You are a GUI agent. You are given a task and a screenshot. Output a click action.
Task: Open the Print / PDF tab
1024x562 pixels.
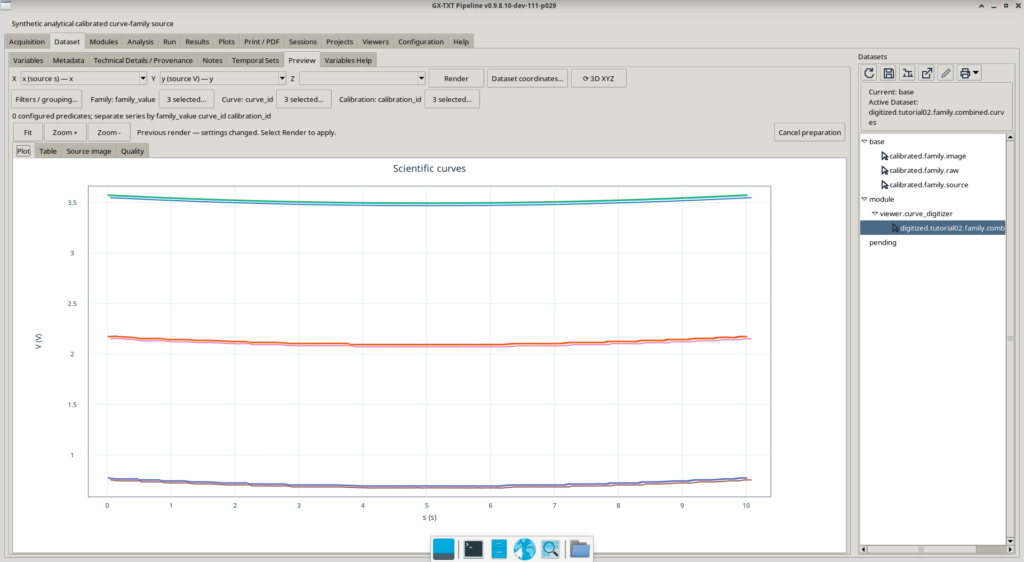coord(262,42)
